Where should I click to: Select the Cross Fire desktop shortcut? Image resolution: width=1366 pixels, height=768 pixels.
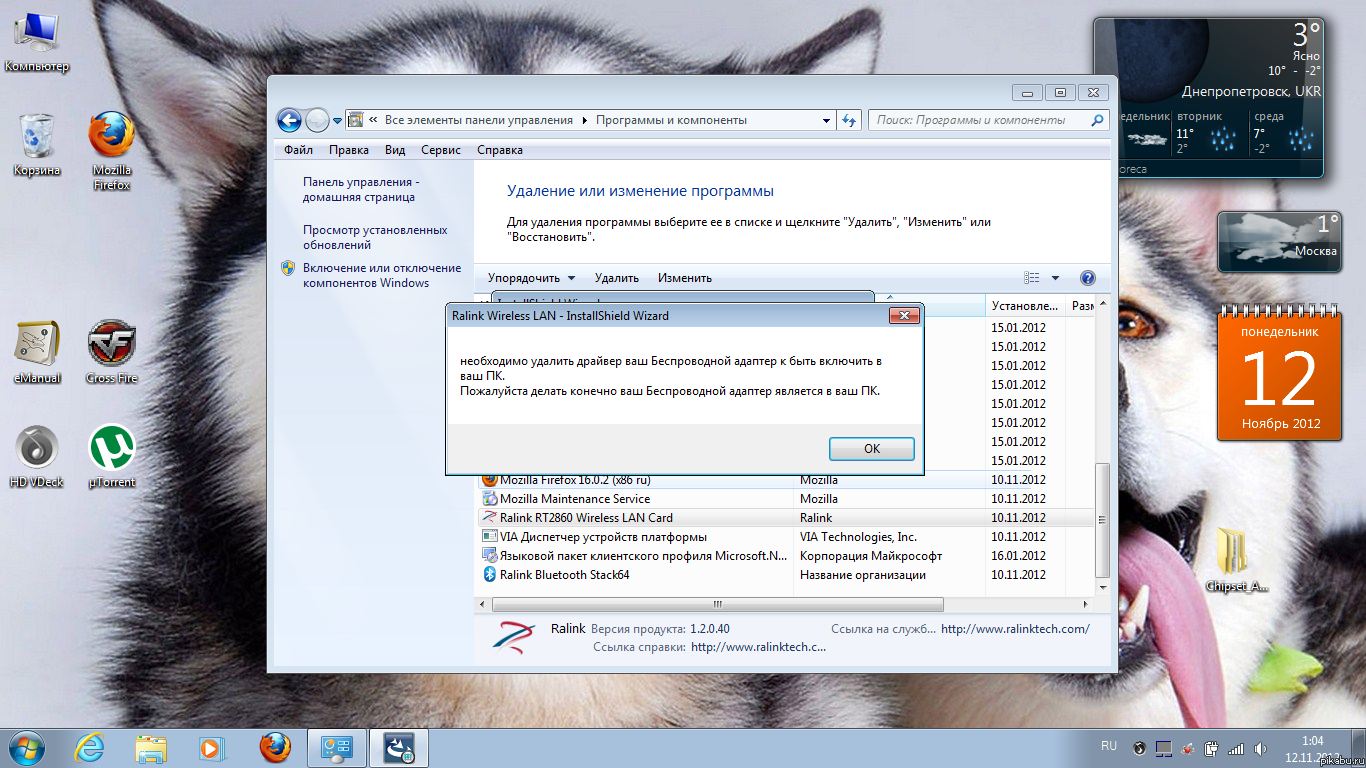(x=112, y=352)
